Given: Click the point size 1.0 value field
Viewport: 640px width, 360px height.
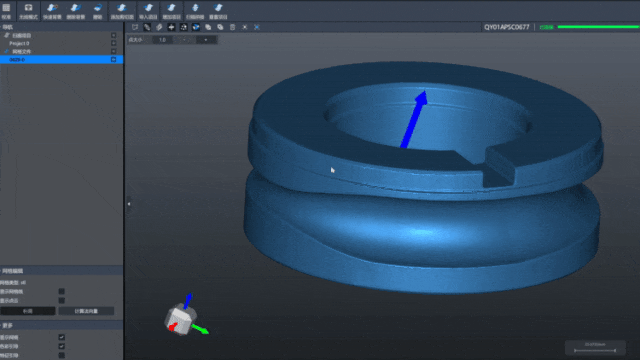Looking at the screenshot, I should click(162, 40).
